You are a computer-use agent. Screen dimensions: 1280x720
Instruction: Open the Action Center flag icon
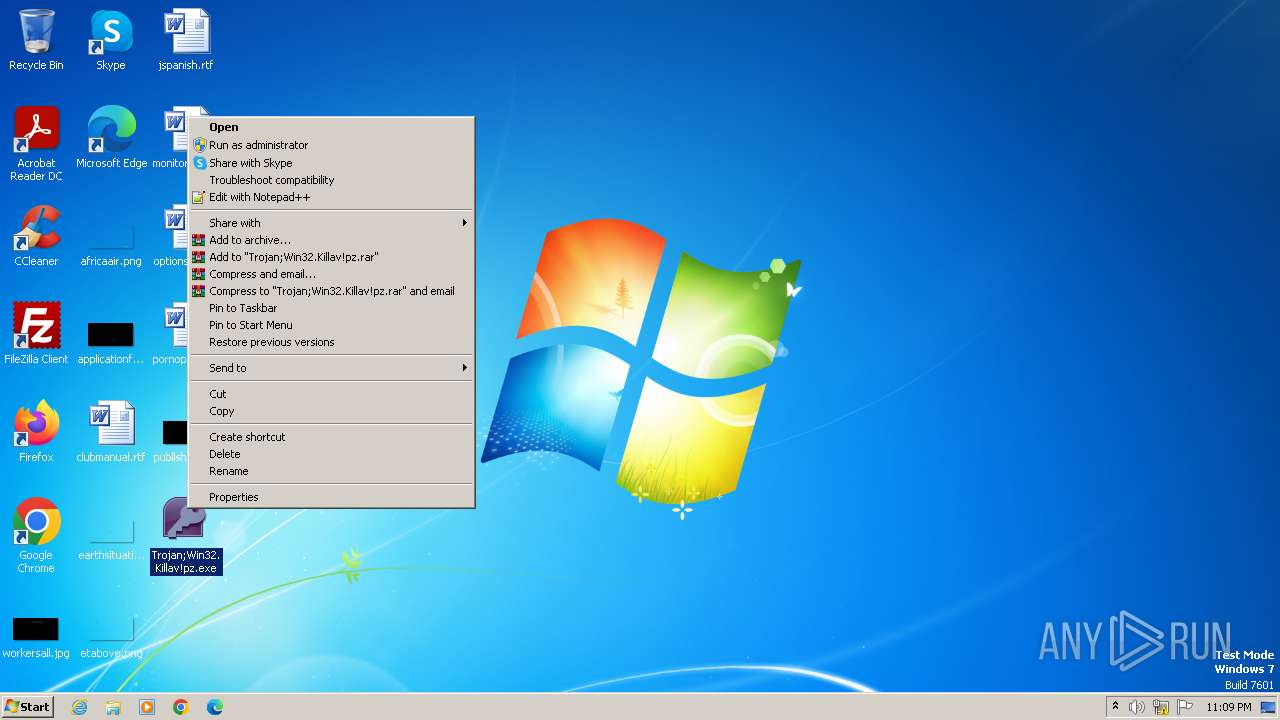tap(1185, 707)
